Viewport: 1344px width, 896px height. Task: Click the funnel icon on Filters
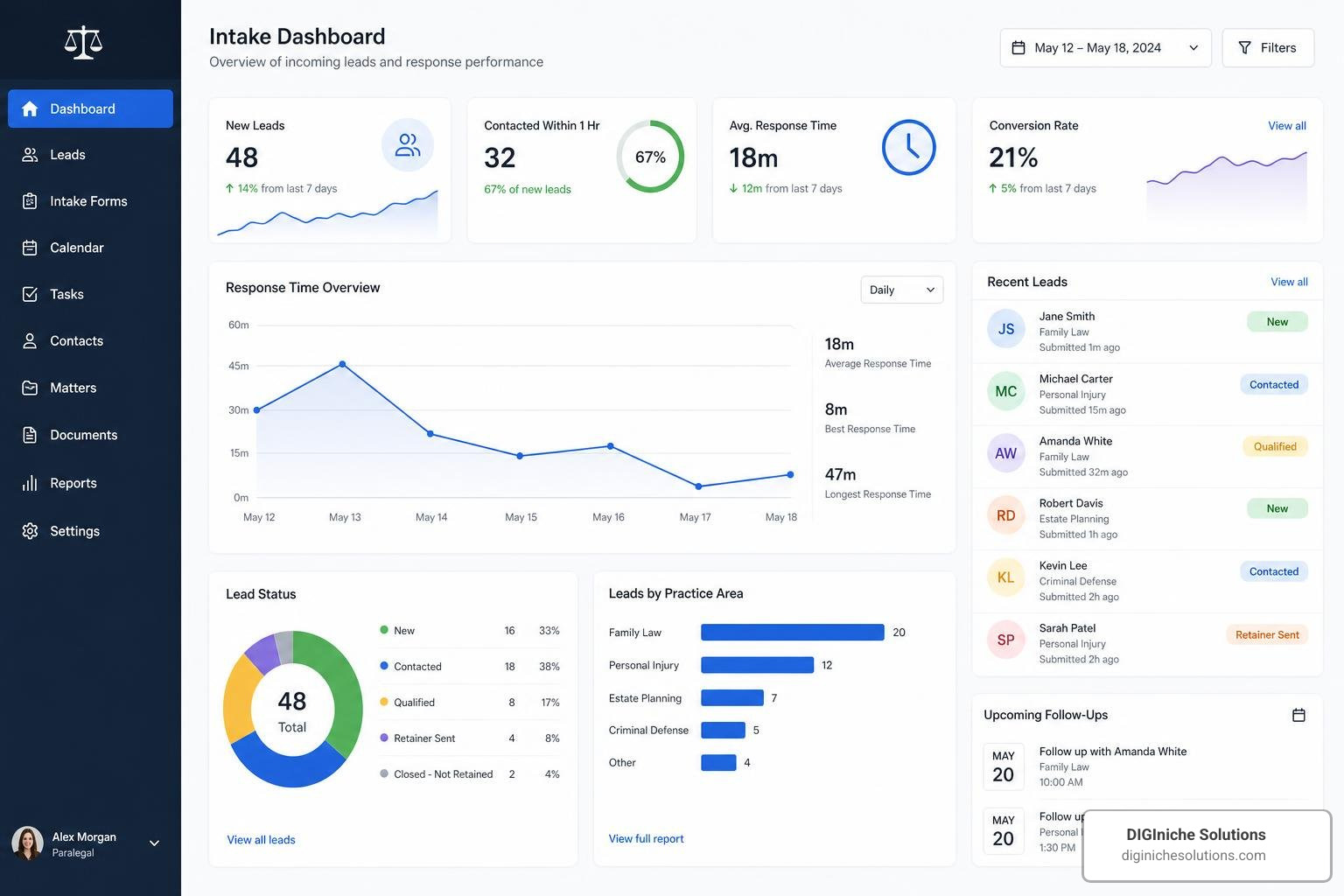pyautogui.click(x=1244, y=48)
